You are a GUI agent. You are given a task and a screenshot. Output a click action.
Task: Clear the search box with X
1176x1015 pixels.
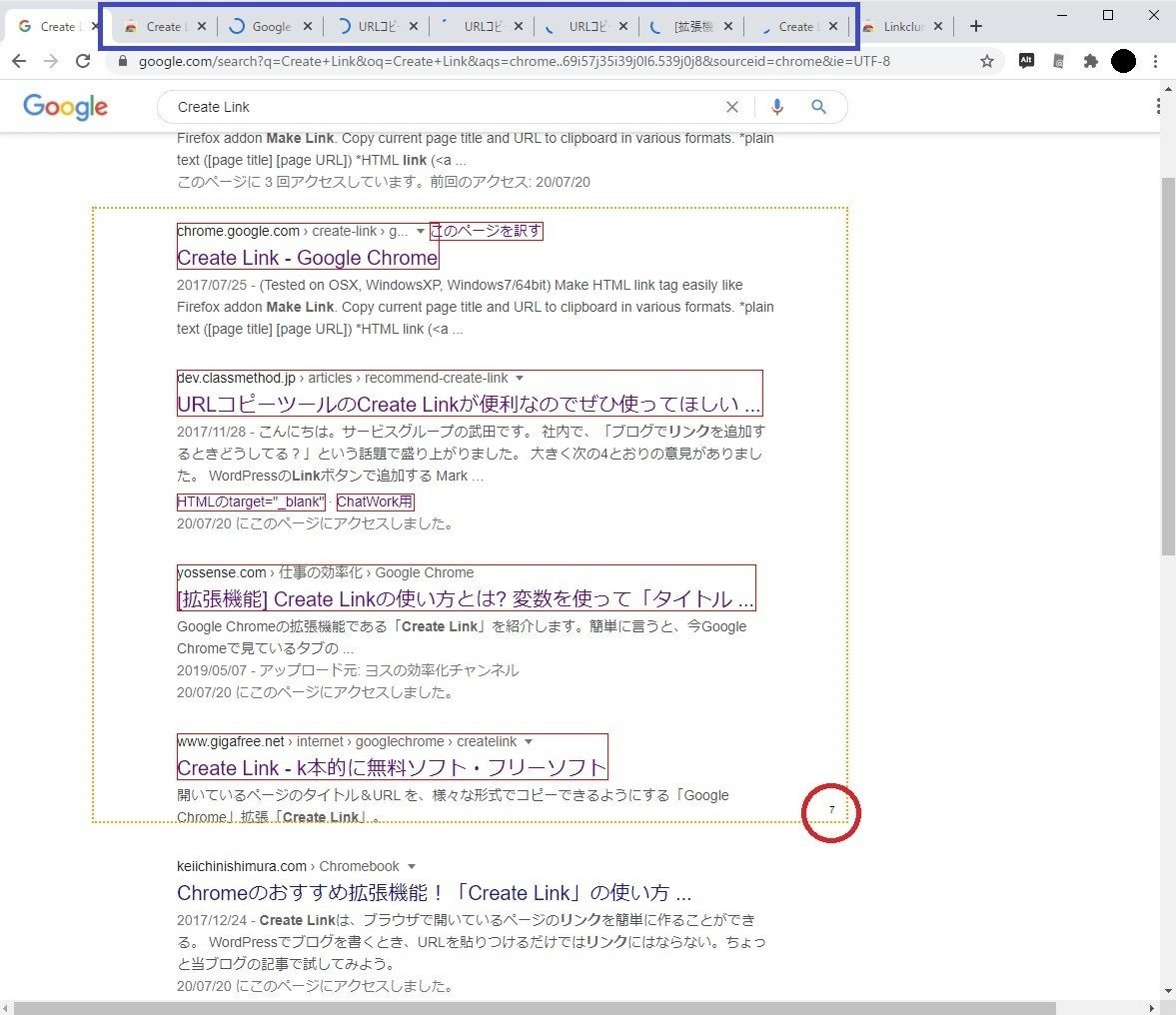coord(732,107)
